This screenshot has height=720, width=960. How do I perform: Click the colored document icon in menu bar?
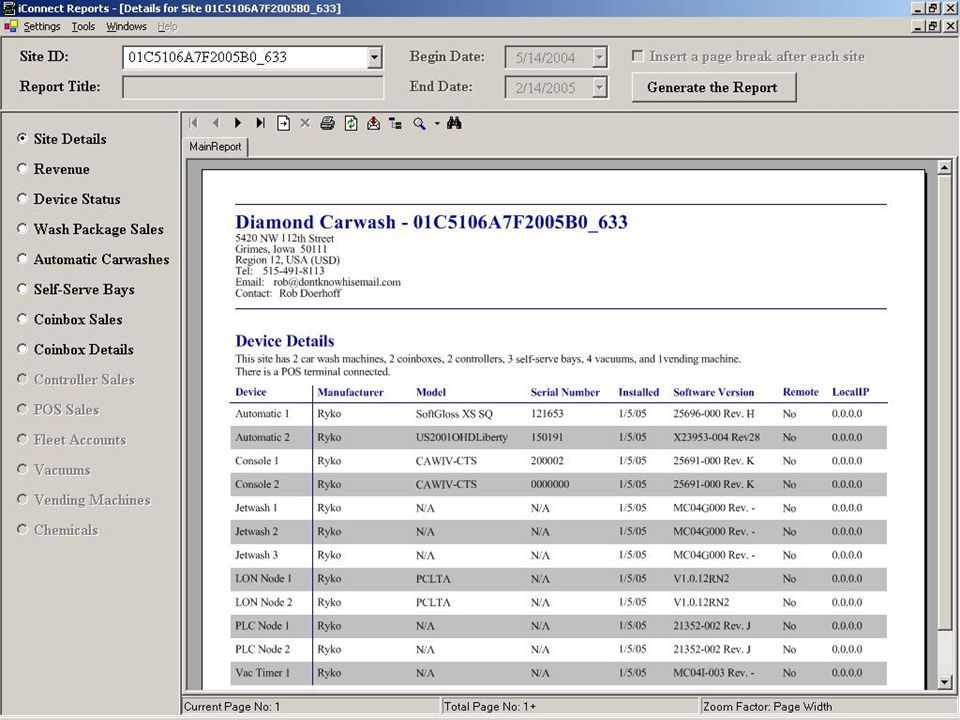10,26
